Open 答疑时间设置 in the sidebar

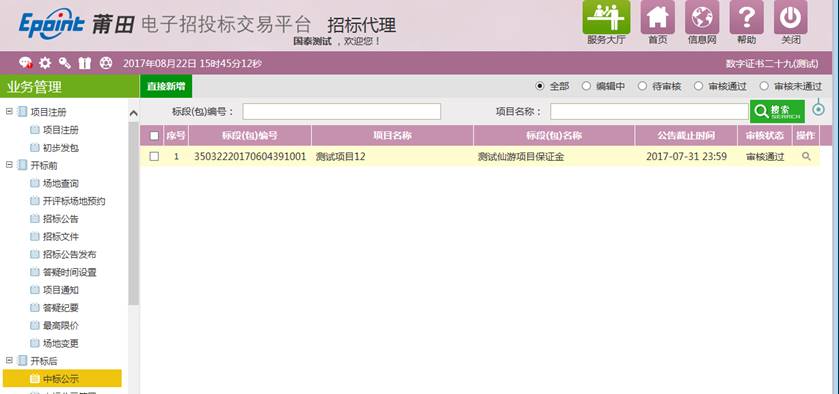(x=70, y=272)
